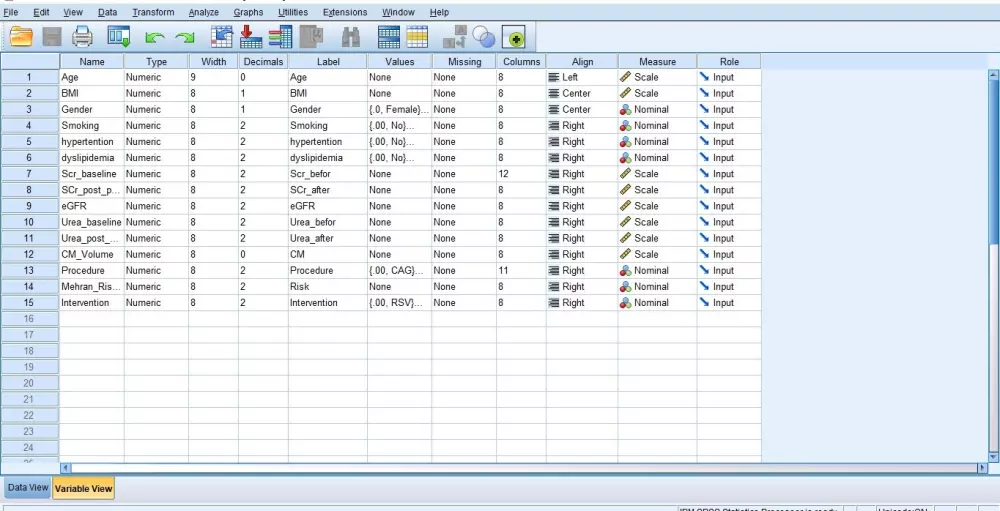Open the Edit menu
The height and width of the screenshot is (511, 1000).
pyautogui.click(x=41, y=12)
